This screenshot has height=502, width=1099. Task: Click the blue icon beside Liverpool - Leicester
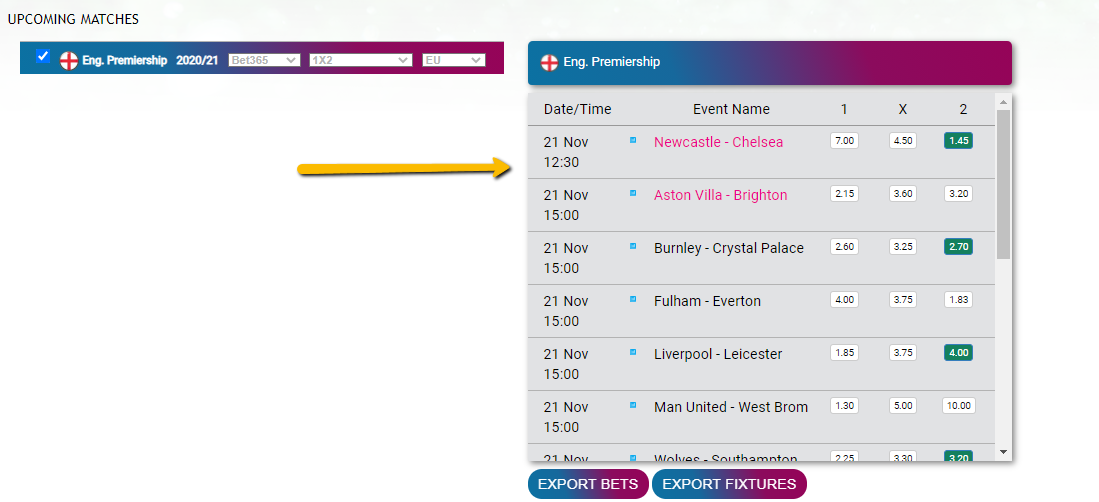[633, 352]
